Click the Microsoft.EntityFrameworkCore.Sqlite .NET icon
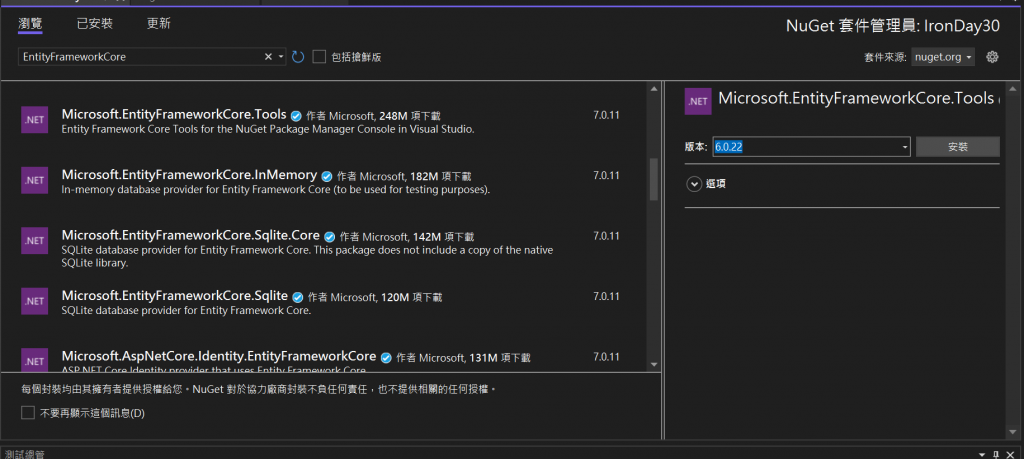 pos(35,301)
